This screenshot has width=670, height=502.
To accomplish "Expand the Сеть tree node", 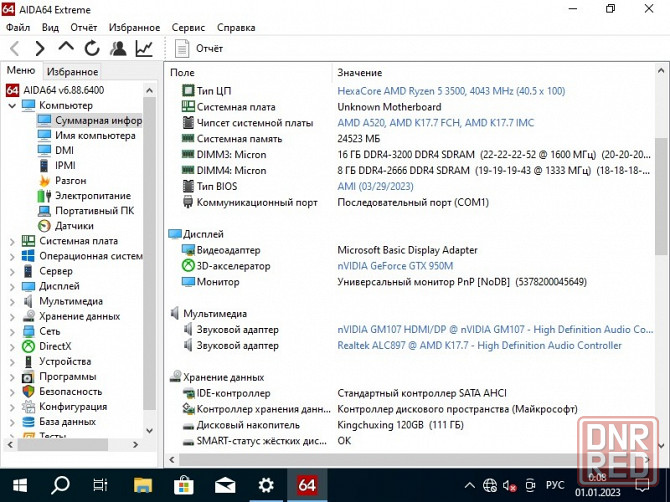I will coord(12,332).
